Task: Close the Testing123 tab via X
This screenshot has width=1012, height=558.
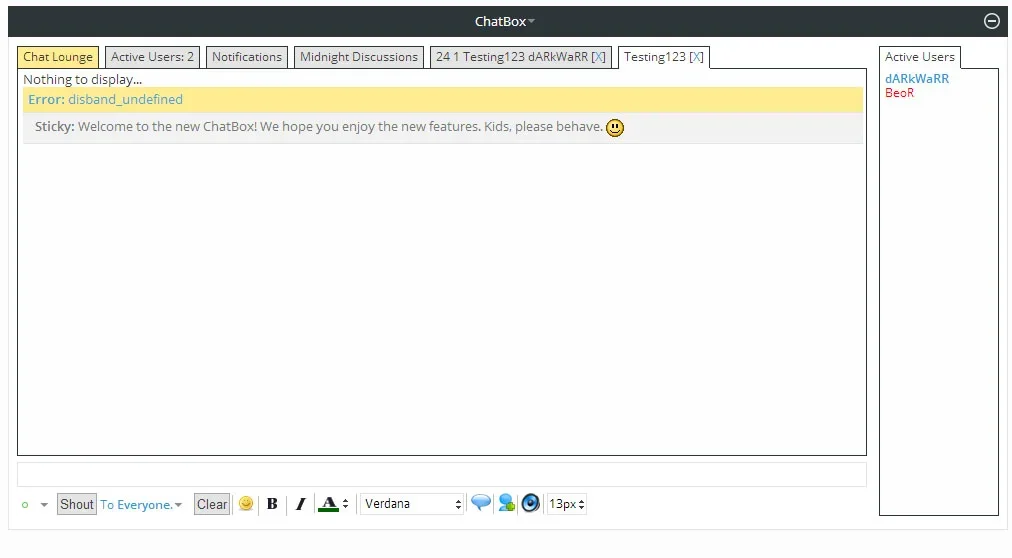Action: click(x=696, y=57)
